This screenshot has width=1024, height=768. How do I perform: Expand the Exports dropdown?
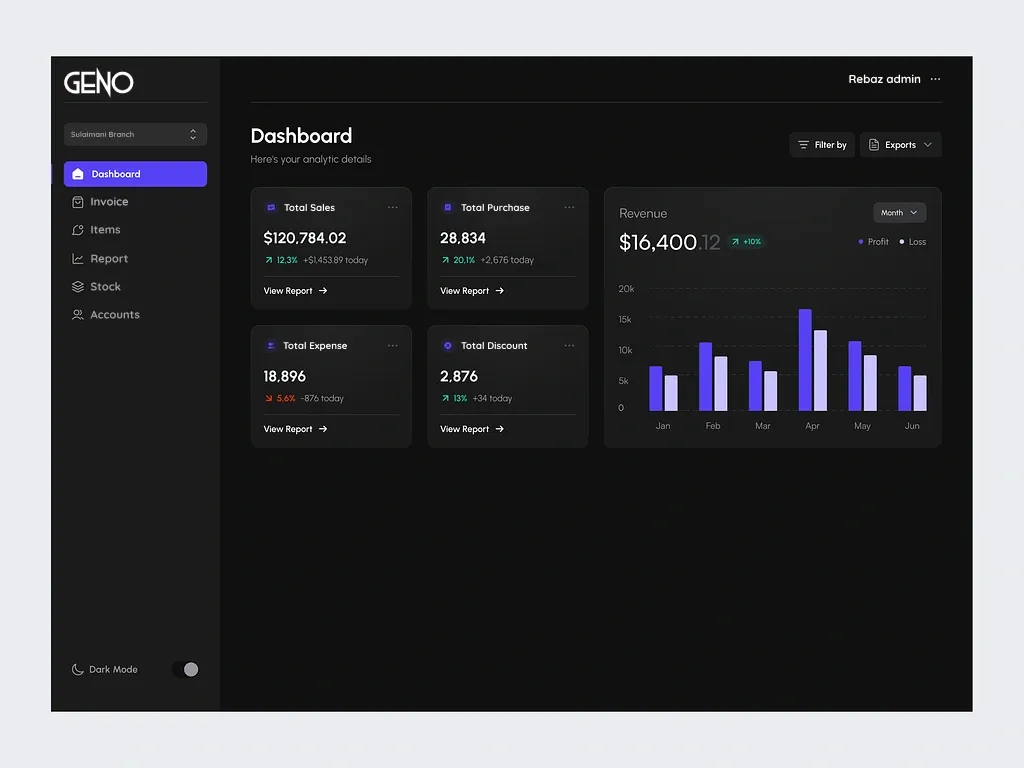[899, 144]
